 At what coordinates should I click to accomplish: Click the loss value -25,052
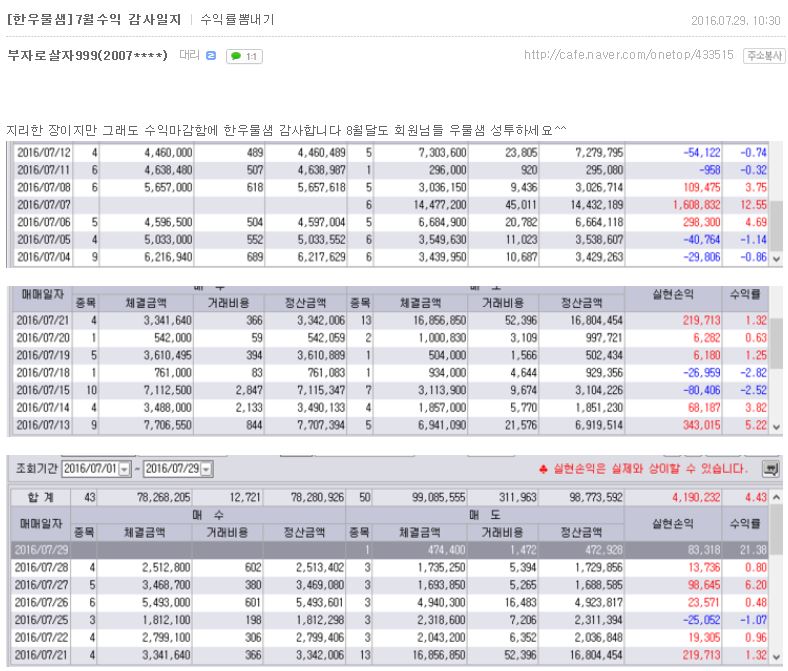tap(702, 620)
